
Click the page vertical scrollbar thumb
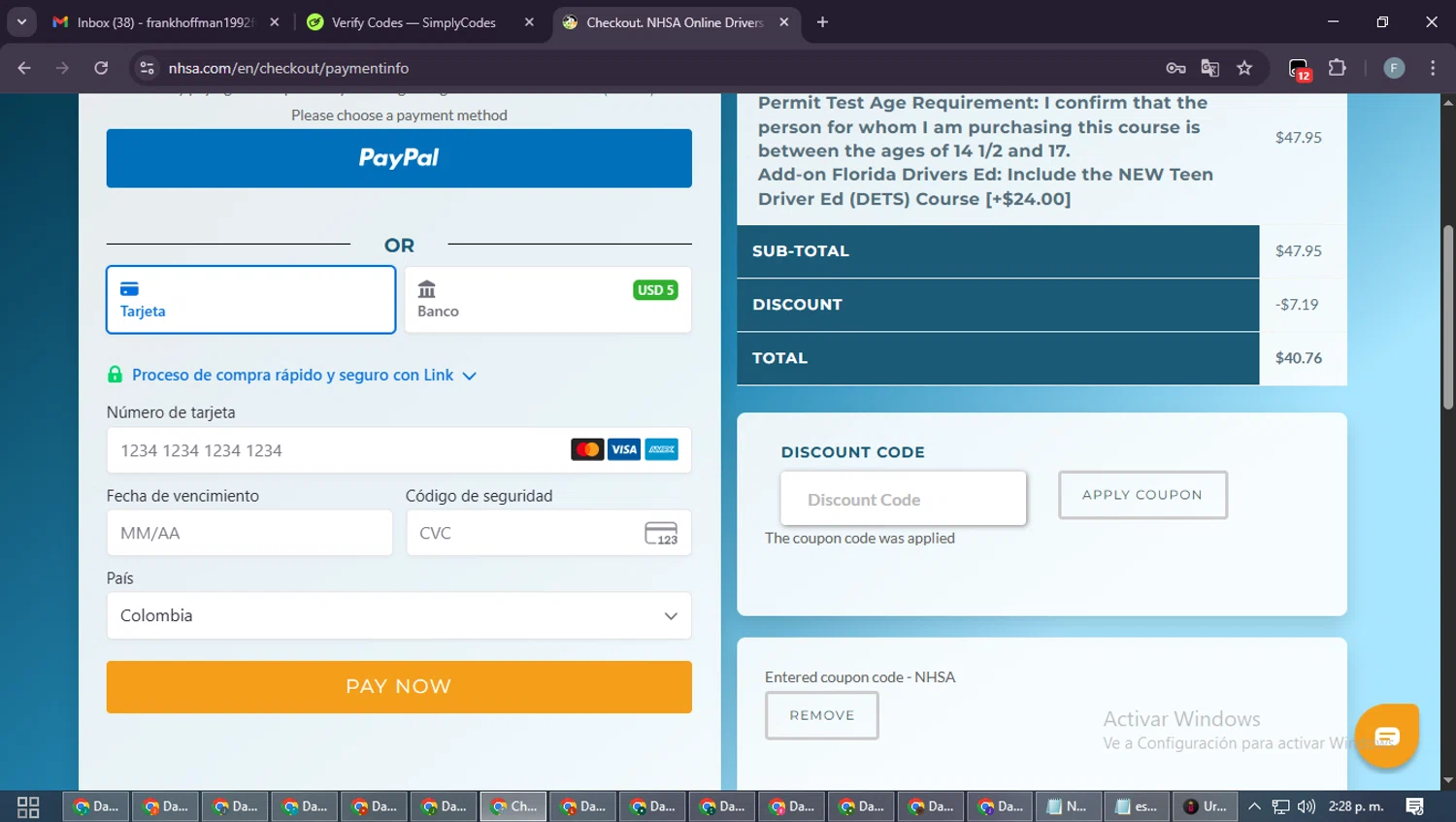pyautogui.click(x=1448, y=317)
